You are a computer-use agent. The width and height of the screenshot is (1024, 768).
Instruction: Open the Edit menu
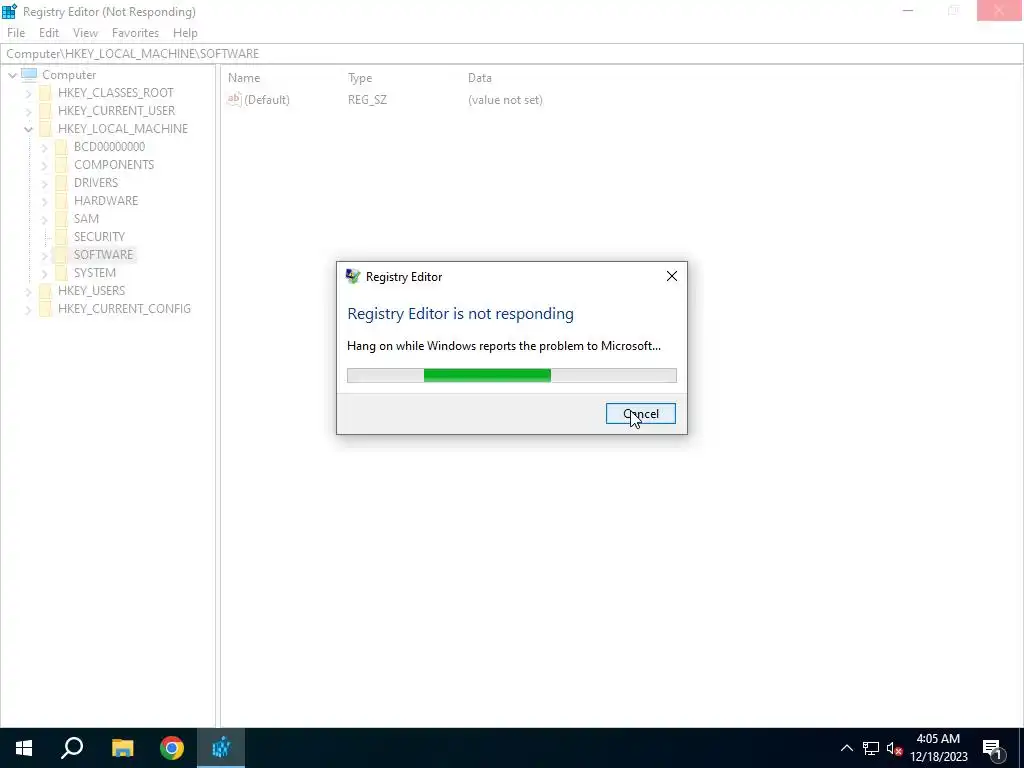(49, 33)
